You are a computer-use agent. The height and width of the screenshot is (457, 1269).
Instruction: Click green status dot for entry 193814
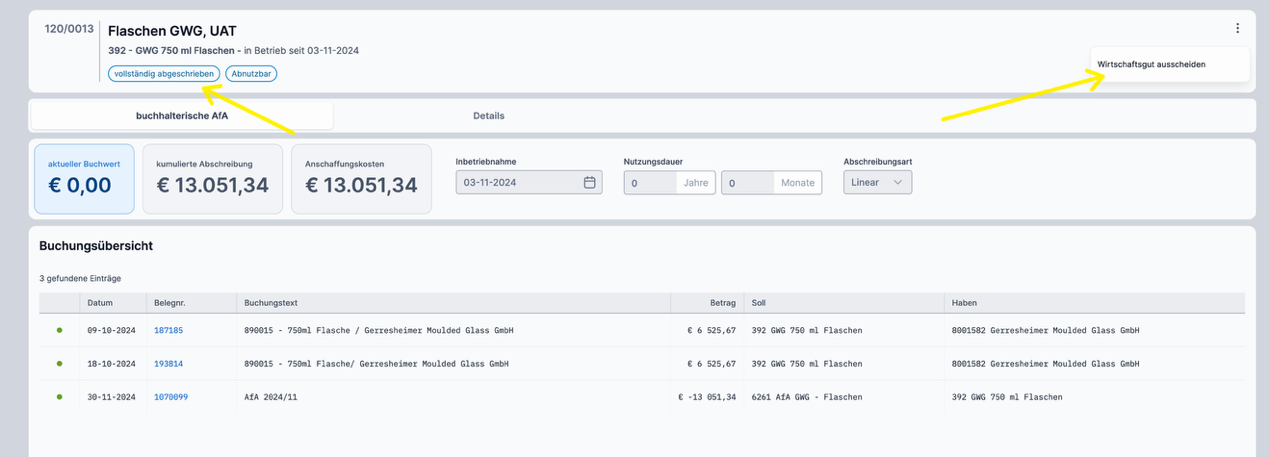pyautogui.click(x=59, y=363)
